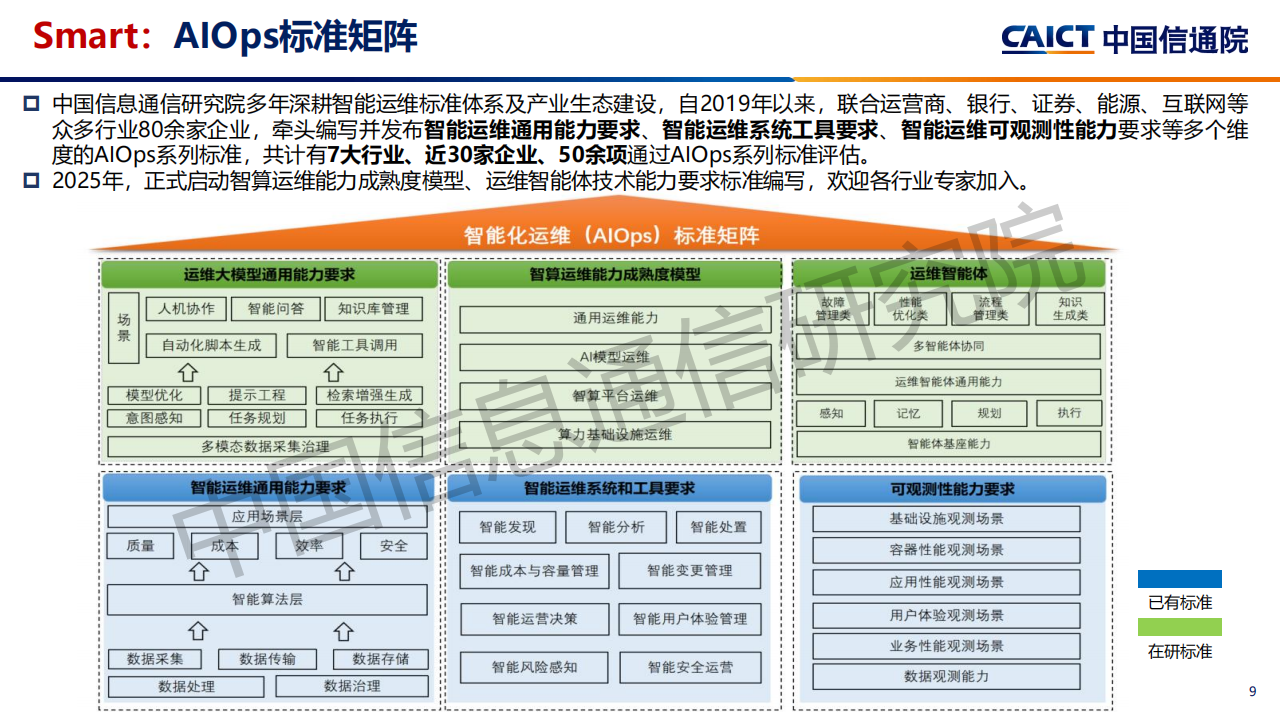Select the 运维大模型通用能力要求 header

(269, 274)
